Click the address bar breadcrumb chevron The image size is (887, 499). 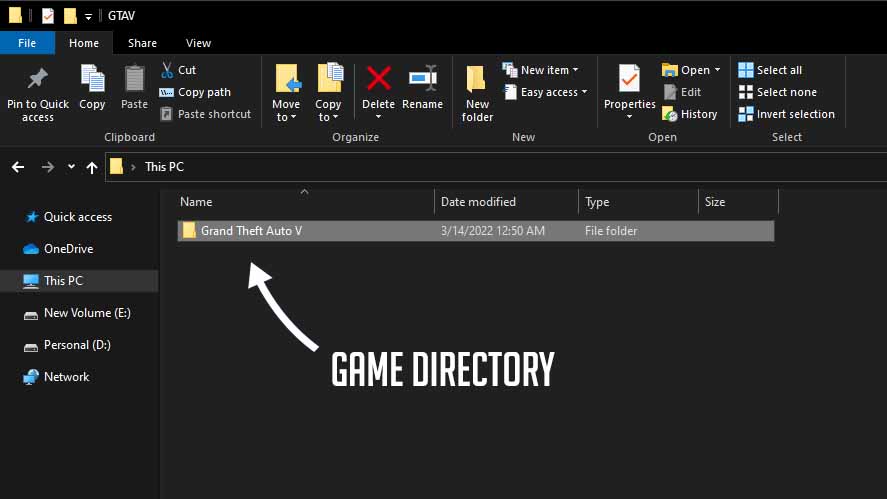coord(133,167)
